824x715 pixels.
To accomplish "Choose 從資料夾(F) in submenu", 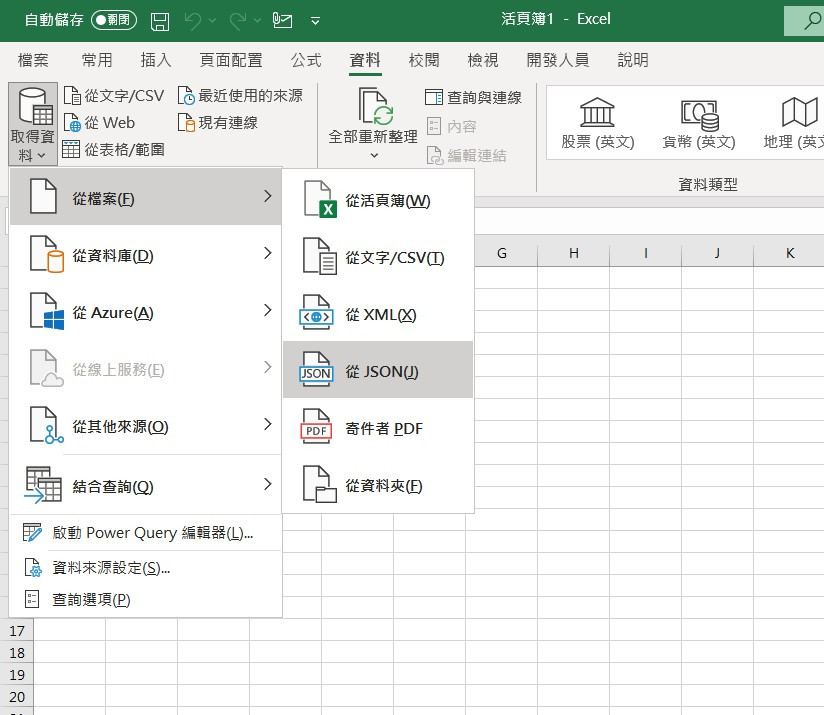I will (378, 485).
